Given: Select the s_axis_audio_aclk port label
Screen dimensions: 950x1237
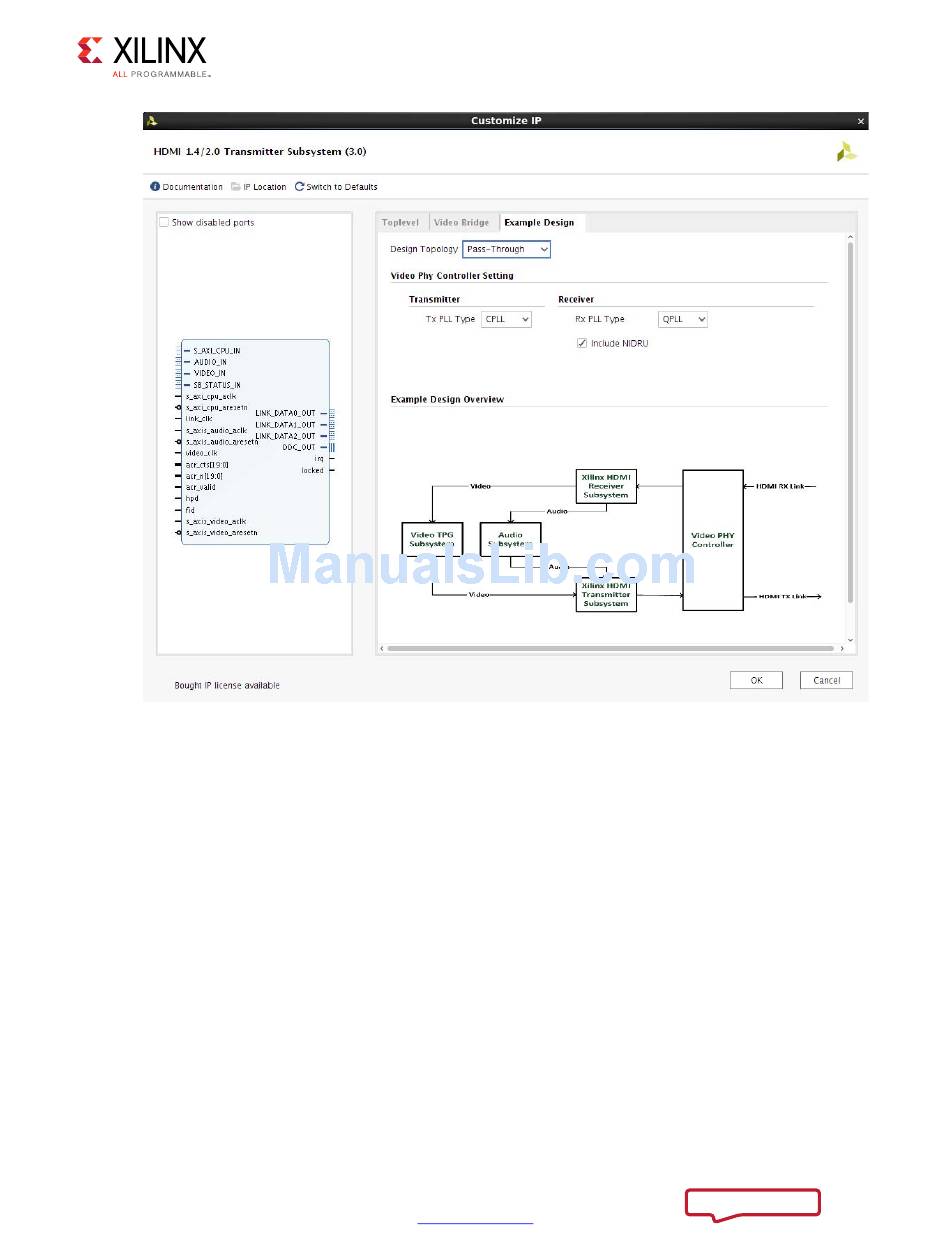Looking at the screenshot, I should point(216,430).
